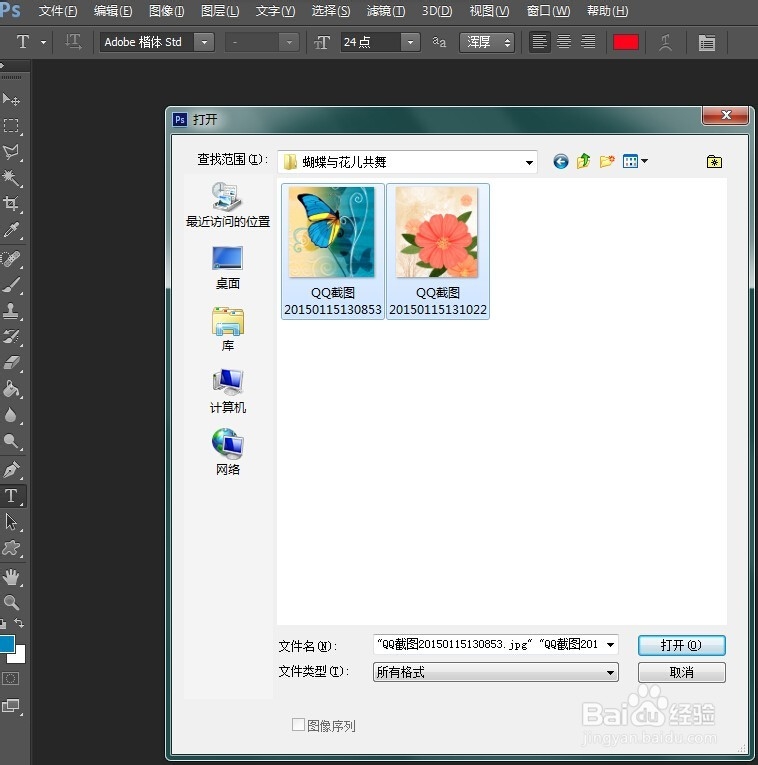Select the Paint Bucket tool
758x765 pixels.
tap(11, 389)
